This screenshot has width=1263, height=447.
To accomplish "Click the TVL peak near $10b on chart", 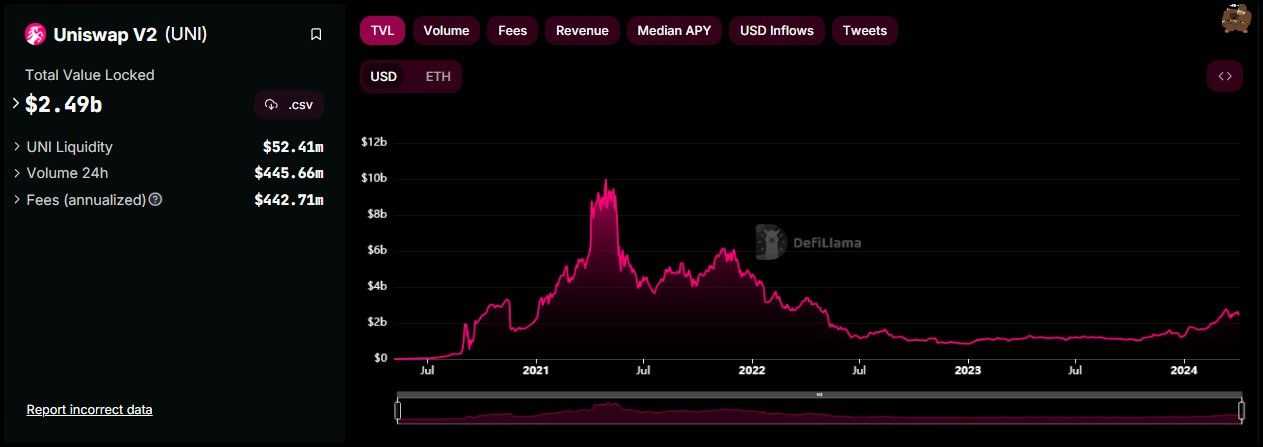I will click(605, 181).
